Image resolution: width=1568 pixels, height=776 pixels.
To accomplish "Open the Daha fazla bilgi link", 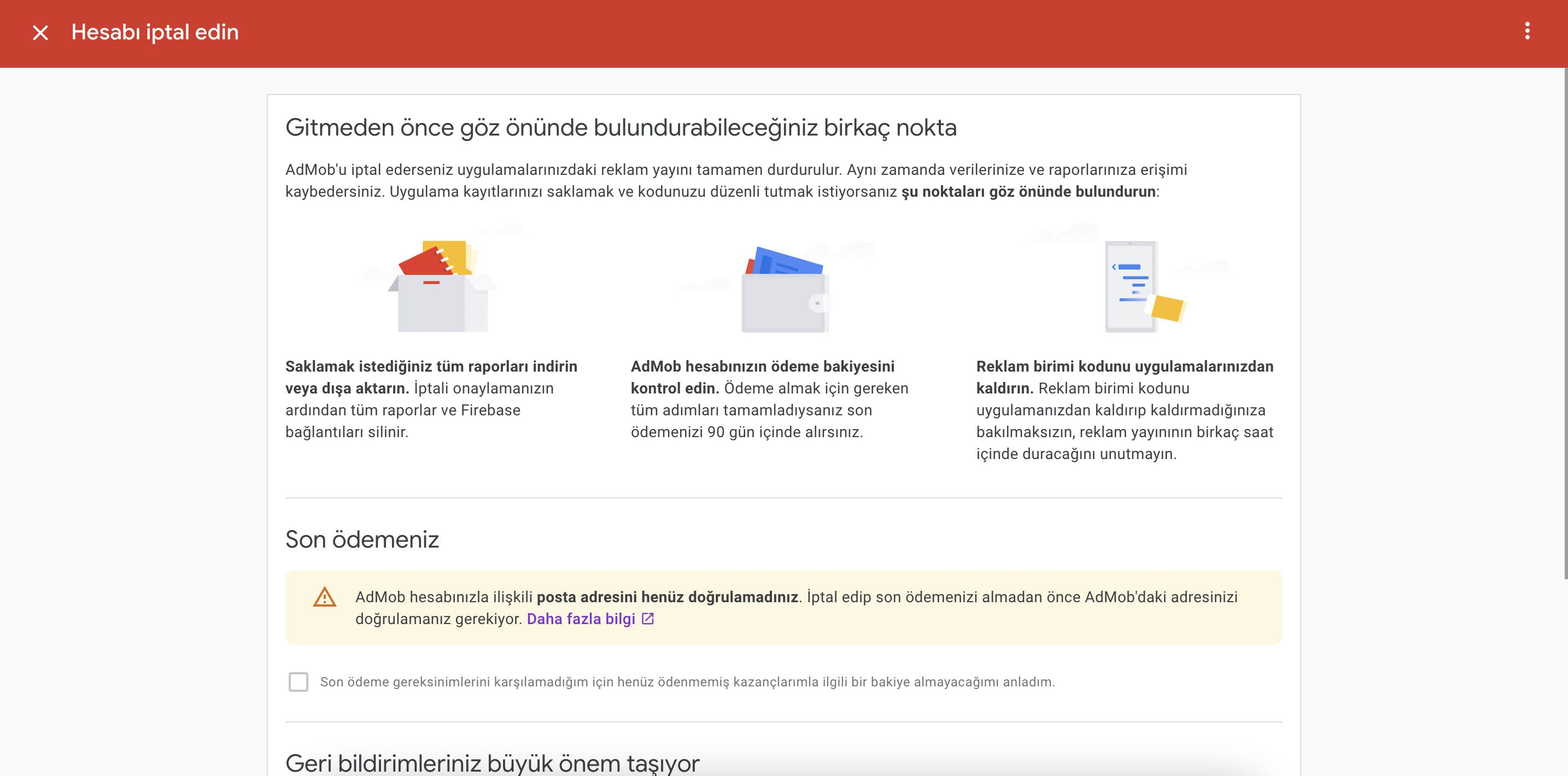I will [x=581, y=619].
